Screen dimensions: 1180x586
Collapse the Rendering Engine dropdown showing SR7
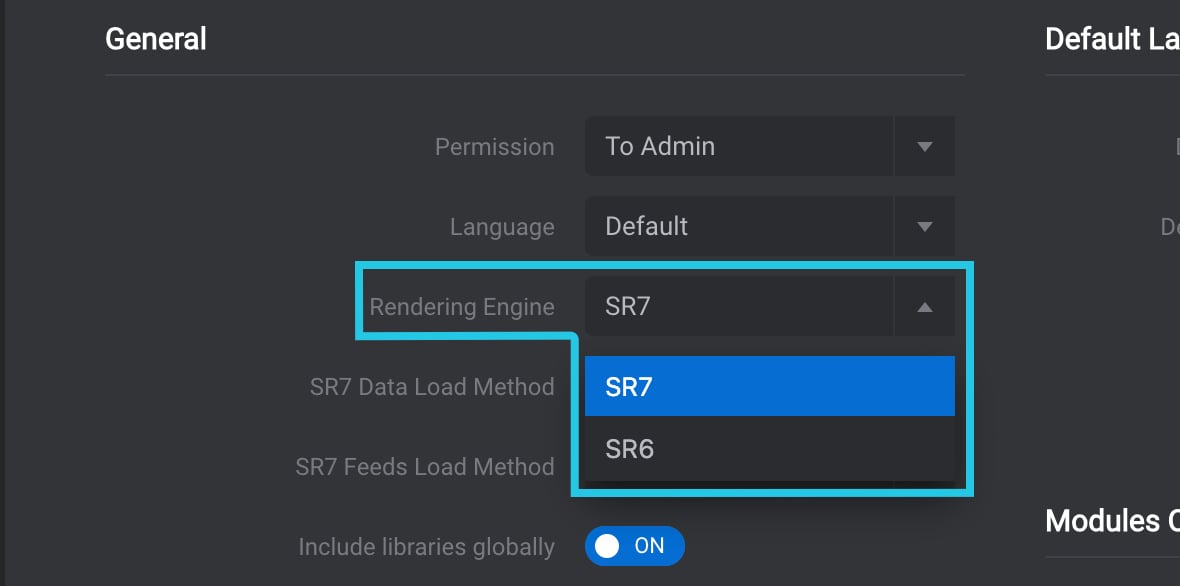pyautogui.click(x=769, y=306)
